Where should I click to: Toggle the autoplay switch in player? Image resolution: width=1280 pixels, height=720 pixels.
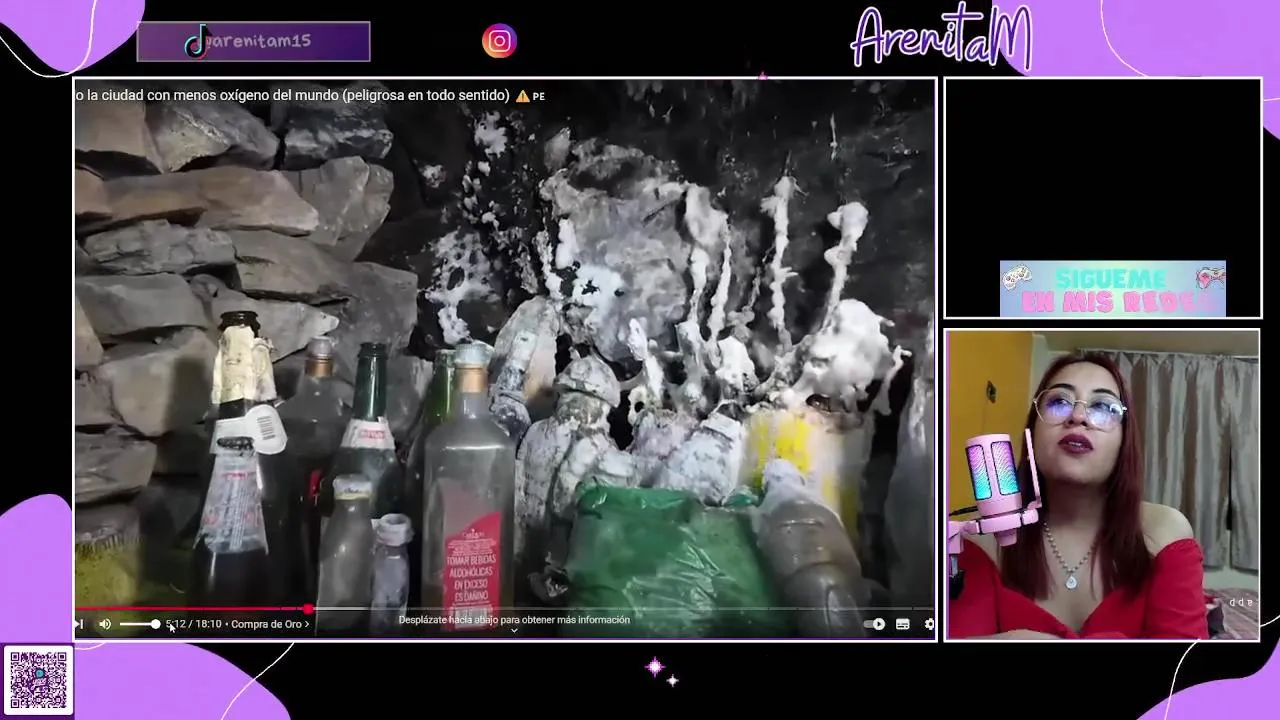[874, 624]
